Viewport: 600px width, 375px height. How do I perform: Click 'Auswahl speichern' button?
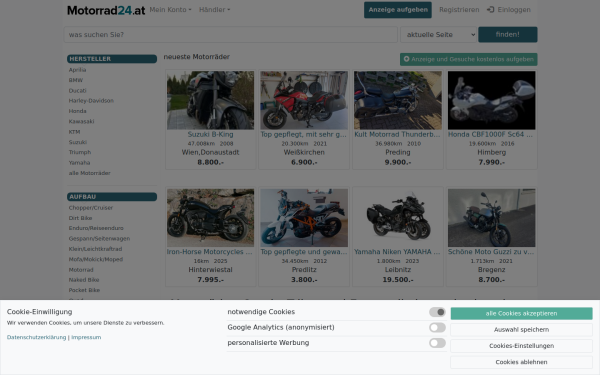522,329
